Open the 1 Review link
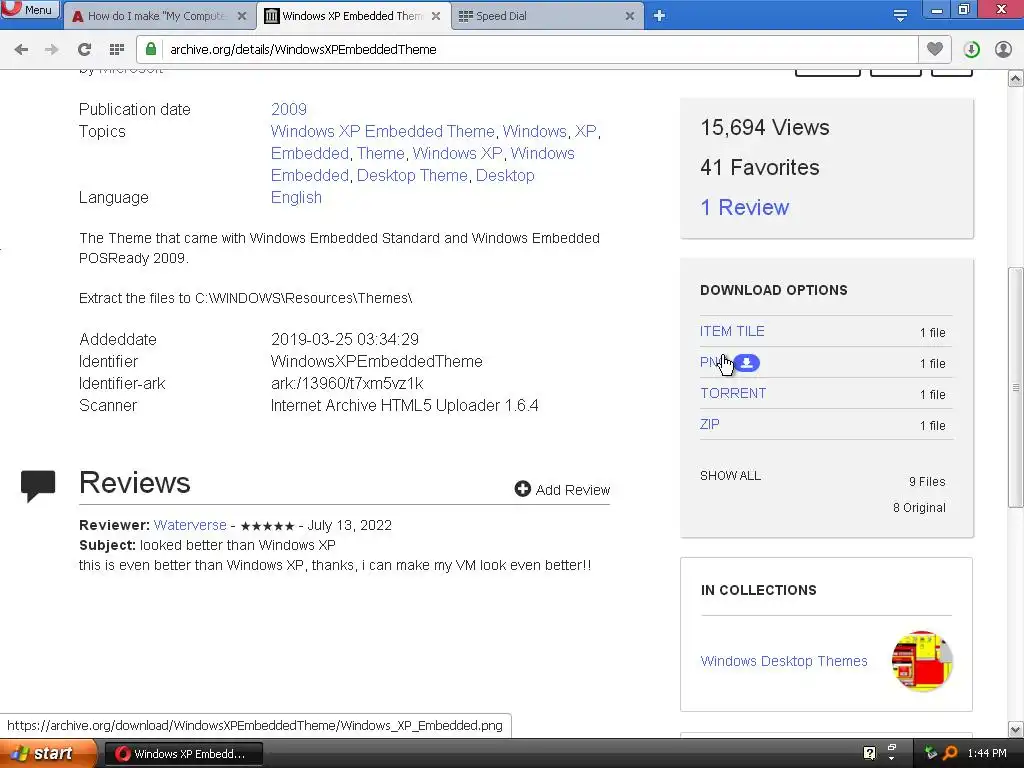 tap(744, 208)
